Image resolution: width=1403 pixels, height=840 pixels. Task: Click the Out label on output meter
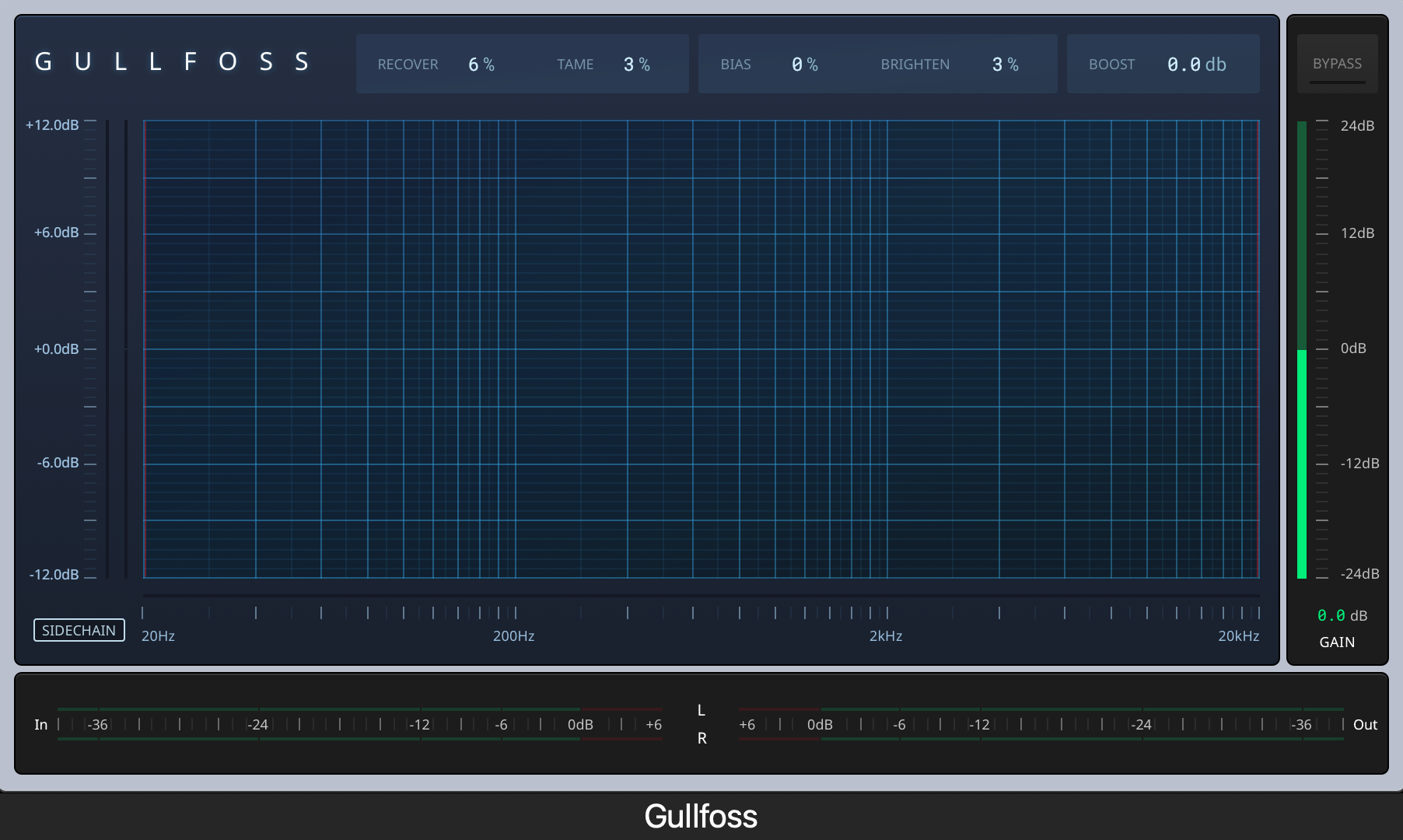click(x=1365, y=725)
